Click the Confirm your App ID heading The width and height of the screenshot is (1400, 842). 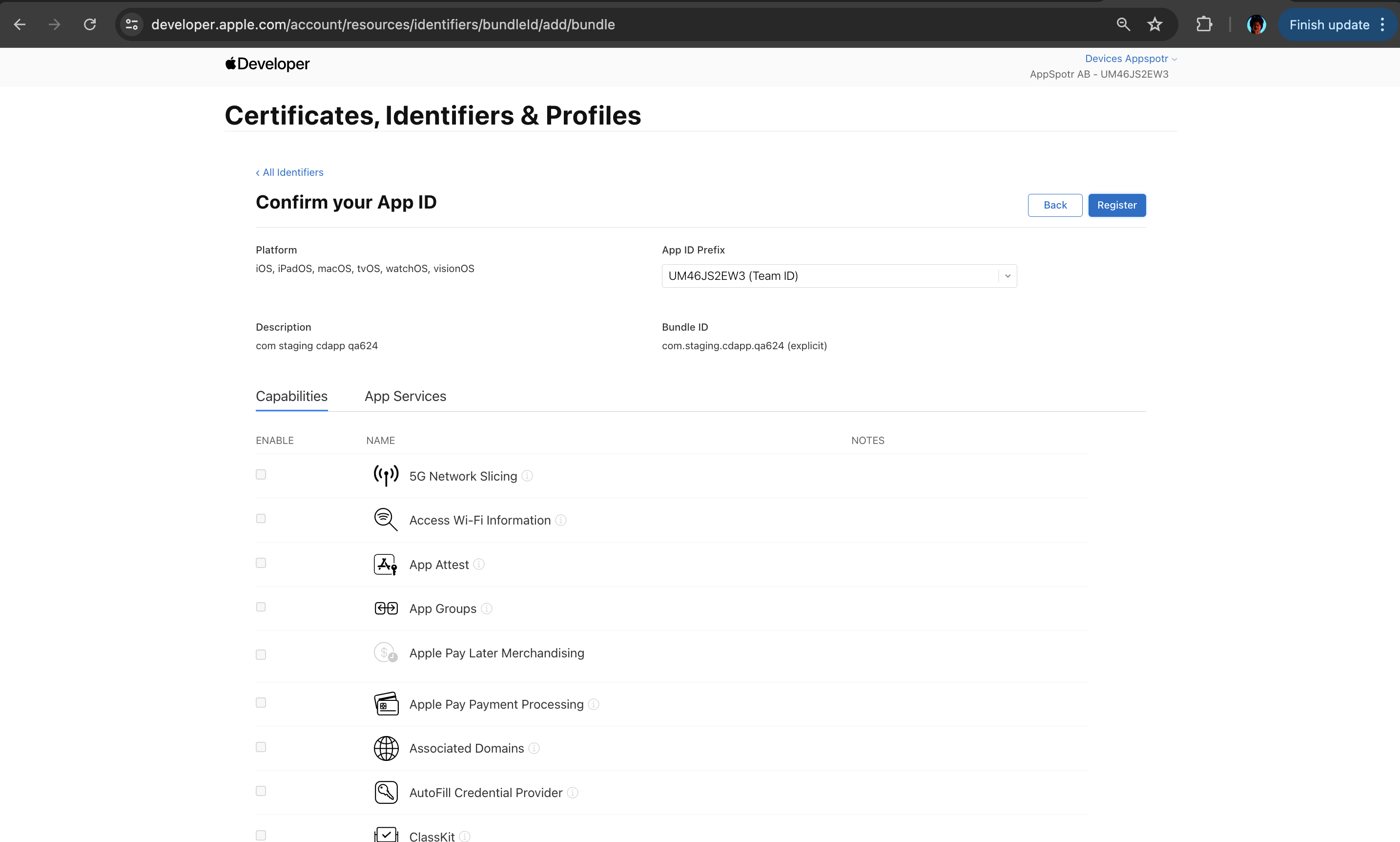pos(346,203)
